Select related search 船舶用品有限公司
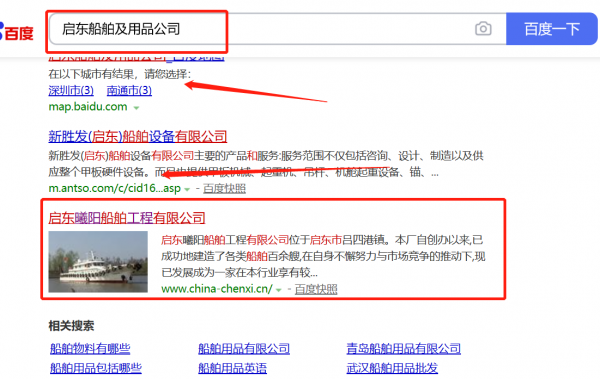 click(x=244, y=348)
